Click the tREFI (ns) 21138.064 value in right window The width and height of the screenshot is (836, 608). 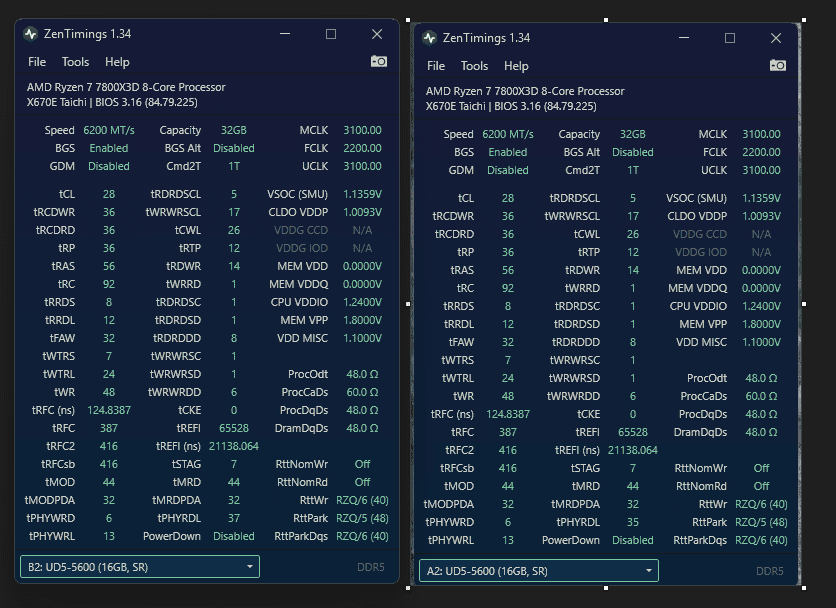632,450
